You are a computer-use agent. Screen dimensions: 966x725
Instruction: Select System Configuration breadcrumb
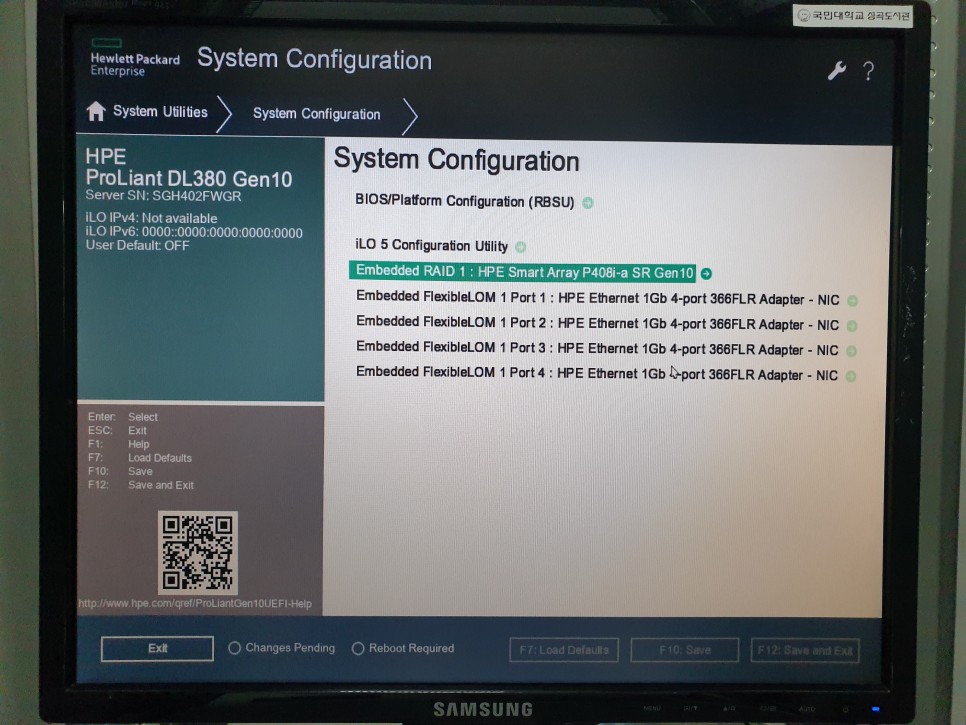point(317,114)
